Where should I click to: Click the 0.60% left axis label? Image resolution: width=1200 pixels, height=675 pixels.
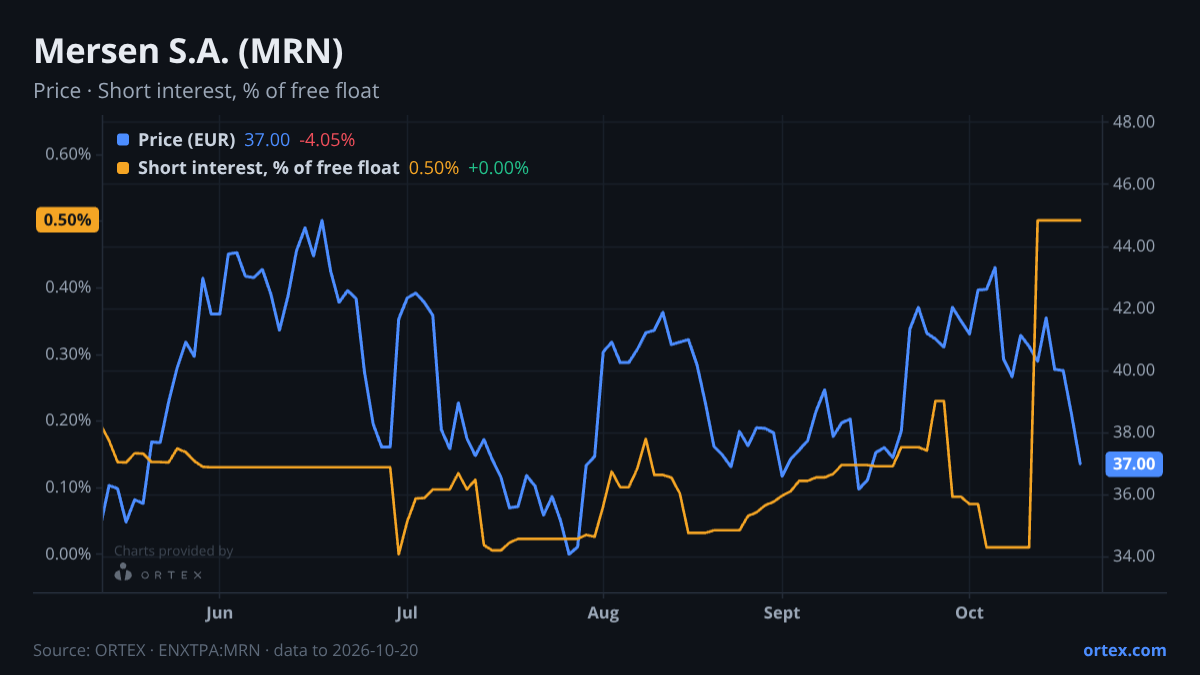68,154
